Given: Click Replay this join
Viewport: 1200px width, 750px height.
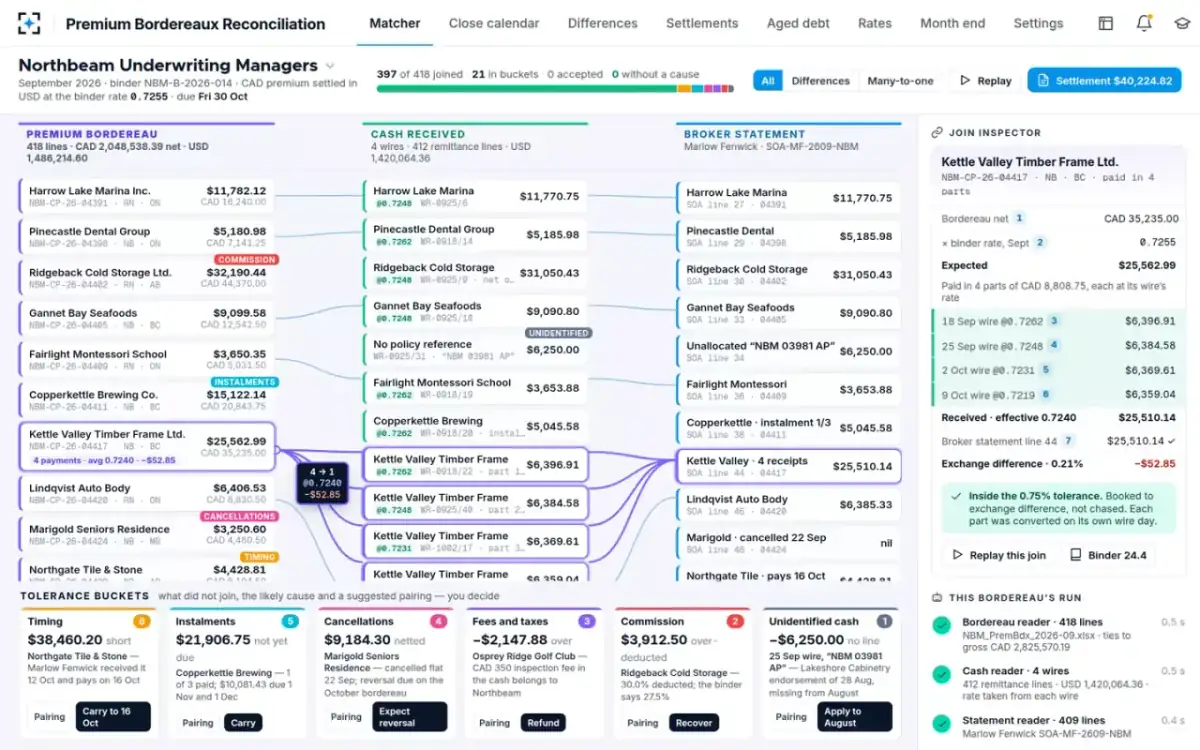Looking at the screenshot, I should point(997,555).
